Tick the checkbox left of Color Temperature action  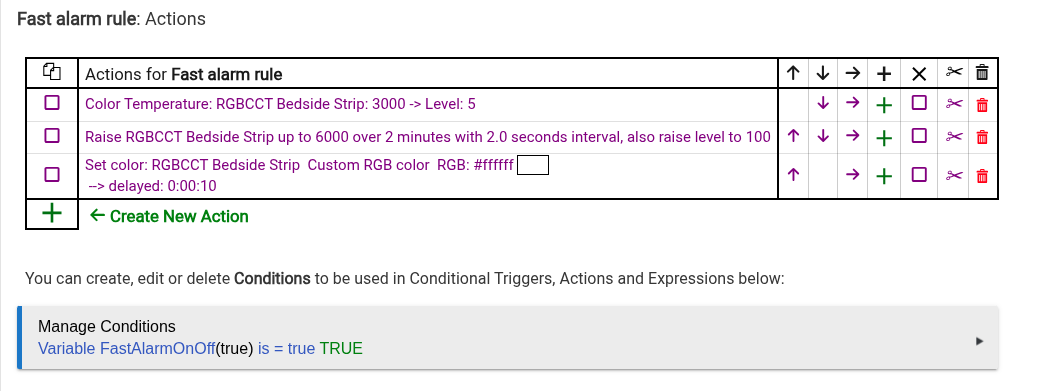tap(52, 103)
